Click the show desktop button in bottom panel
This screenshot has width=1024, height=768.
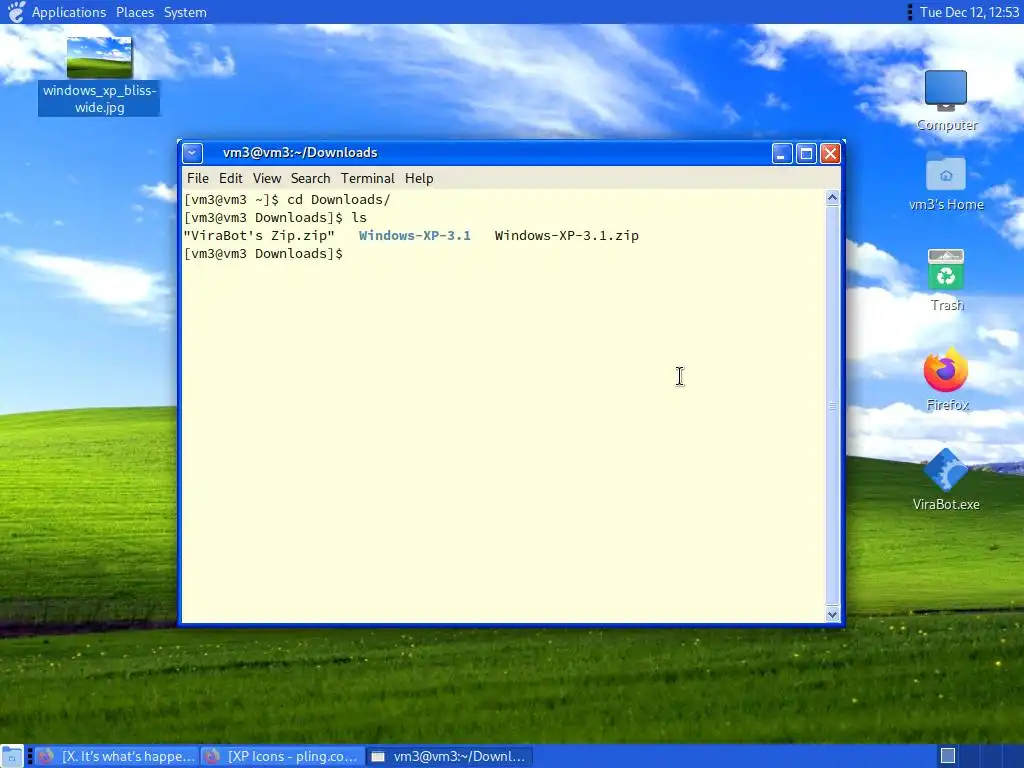tap(12, 756)
